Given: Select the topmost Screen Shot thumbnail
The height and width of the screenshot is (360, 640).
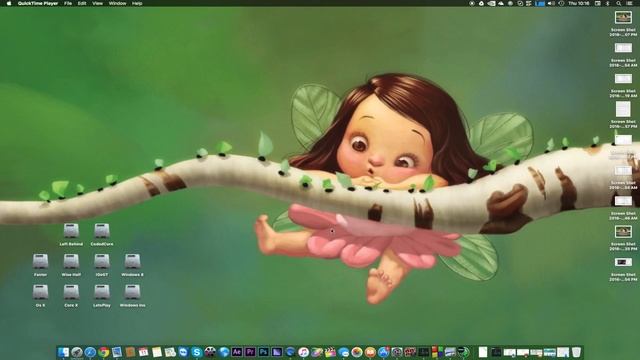Looking at the screenshot, I should [623, 18].
